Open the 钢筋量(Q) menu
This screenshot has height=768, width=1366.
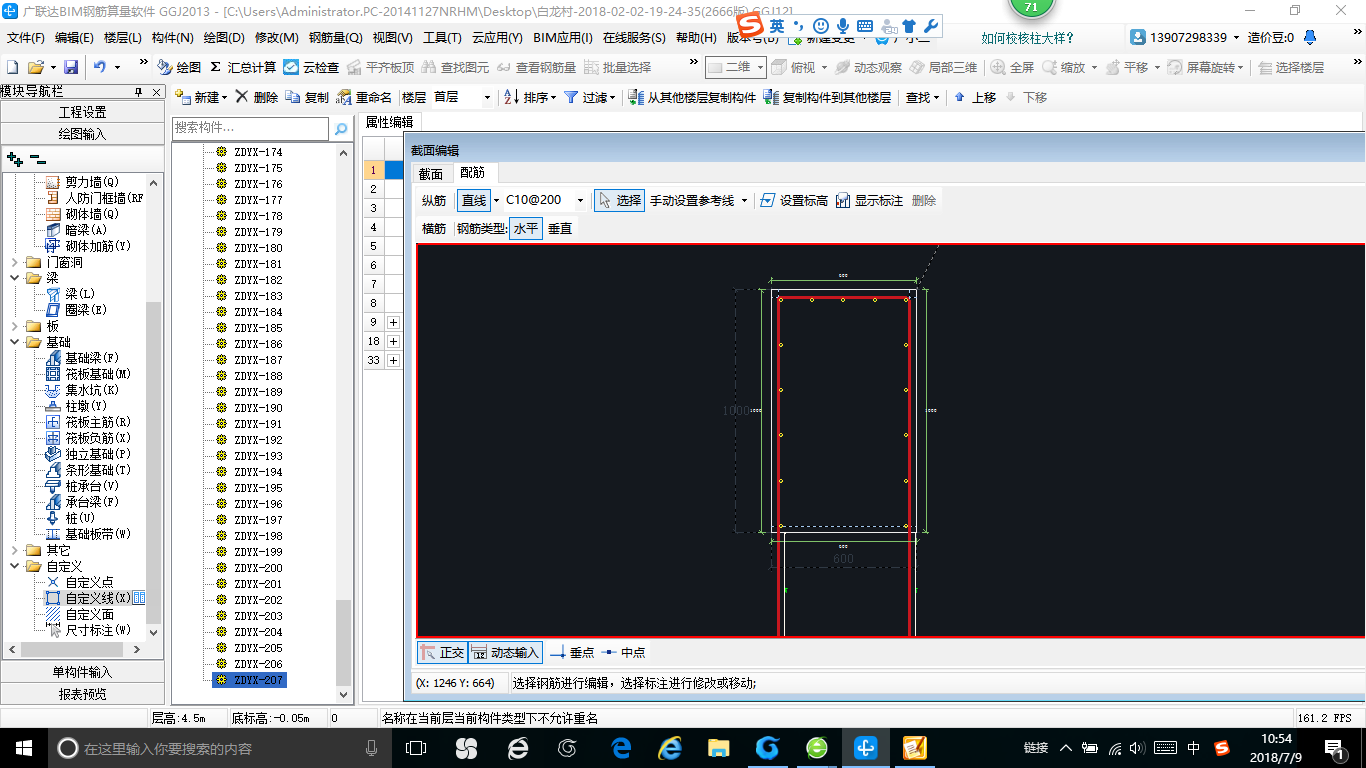click(x=335, y=37)
